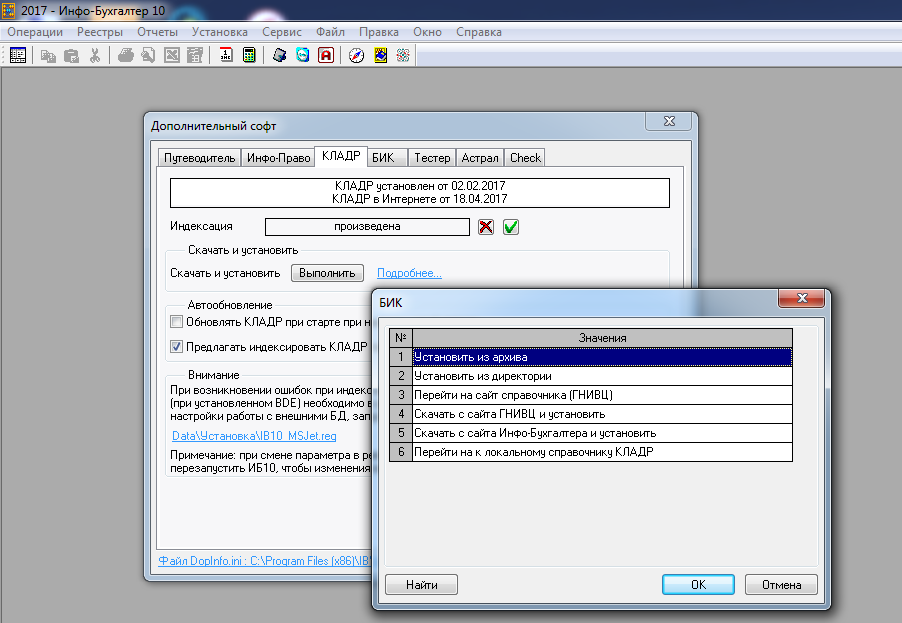Select 'Перейти на к локальному справочнику КЛАДР'
The height and width of the screenshot is (623, 902).
tap(602, 452)
